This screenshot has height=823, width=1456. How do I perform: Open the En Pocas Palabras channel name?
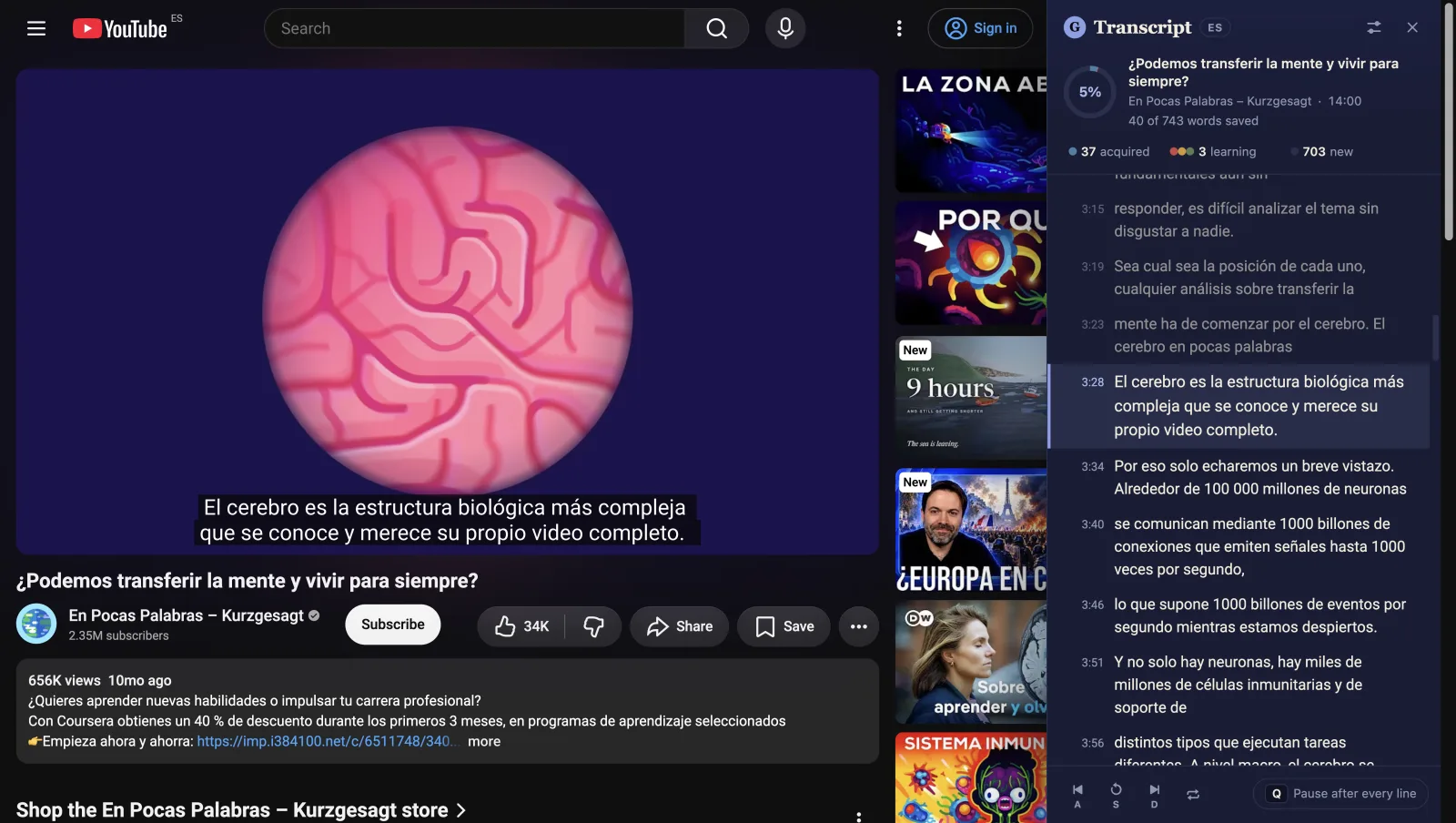pos(187,615)
